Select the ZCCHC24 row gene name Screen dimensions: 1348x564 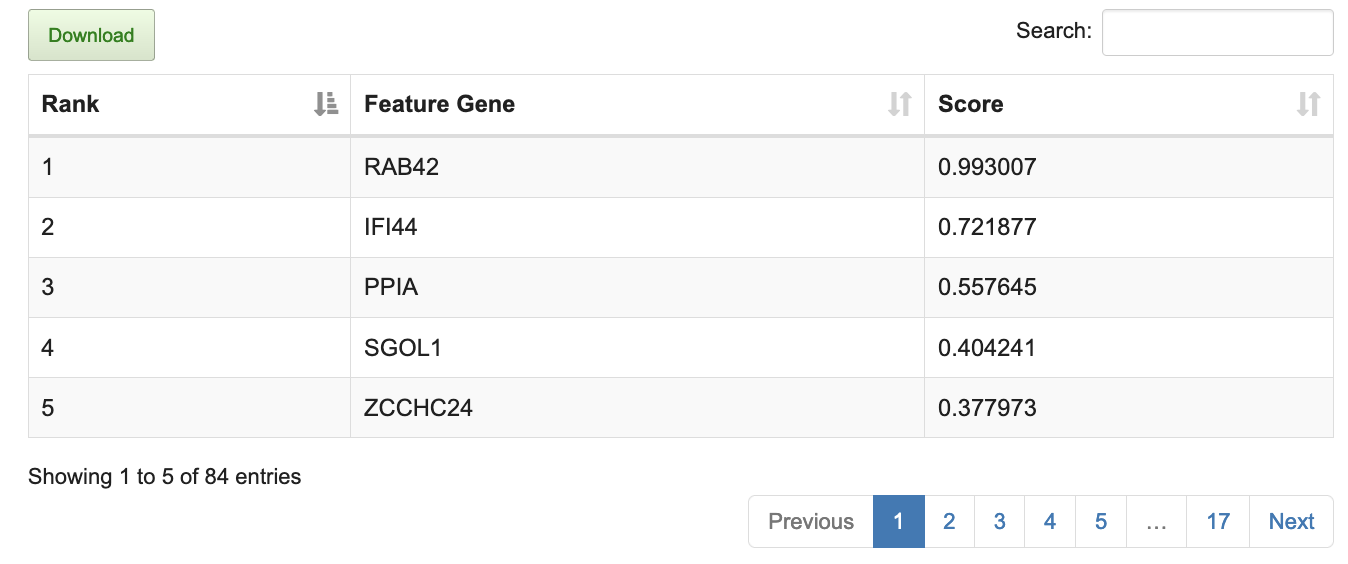click(x=419, y=408)
